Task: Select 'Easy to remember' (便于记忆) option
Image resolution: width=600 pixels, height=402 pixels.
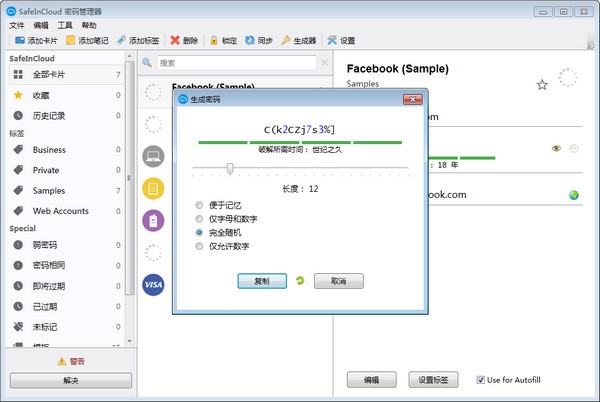Action: tap(199, 205)
